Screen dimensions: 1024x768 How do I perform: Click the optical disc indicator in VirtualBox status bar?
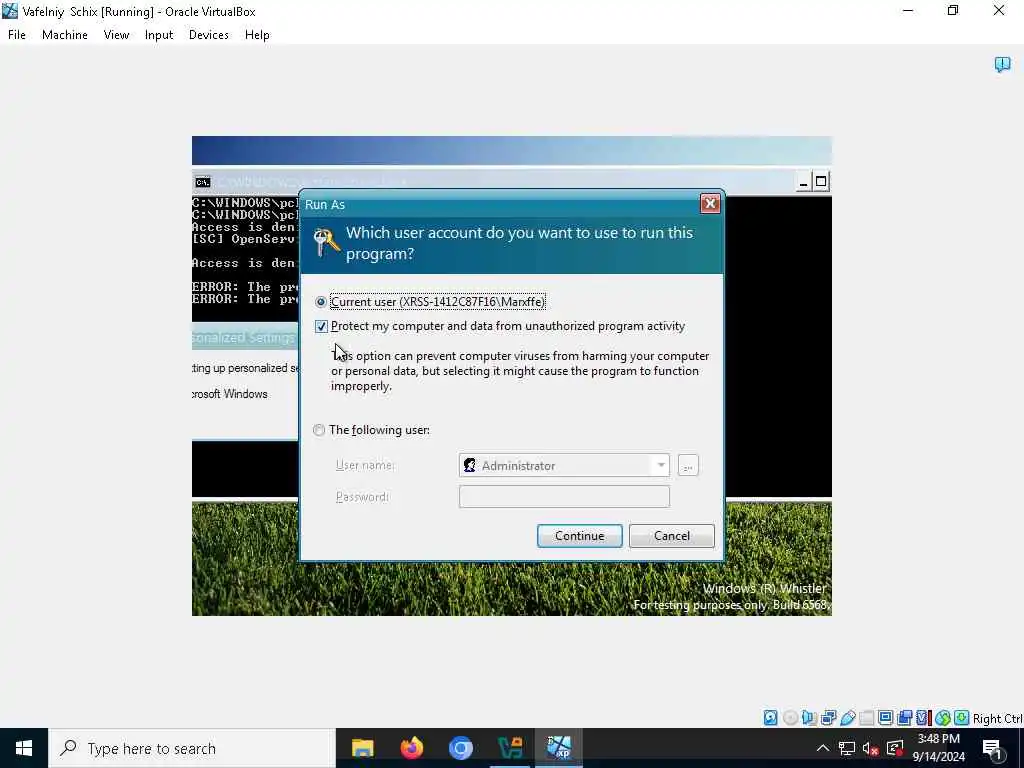point(790,718)
